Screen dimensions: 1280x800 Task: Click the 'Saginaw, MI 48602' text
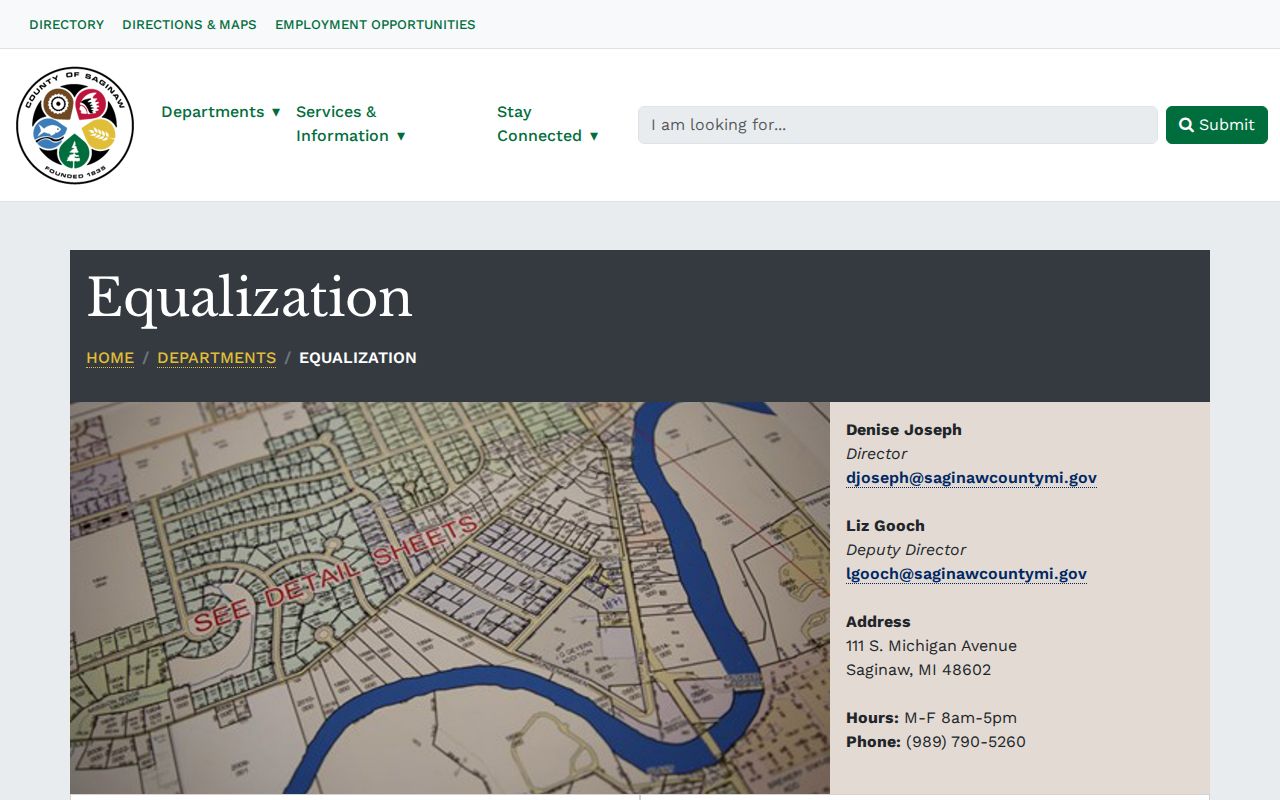tap(918, 670)
